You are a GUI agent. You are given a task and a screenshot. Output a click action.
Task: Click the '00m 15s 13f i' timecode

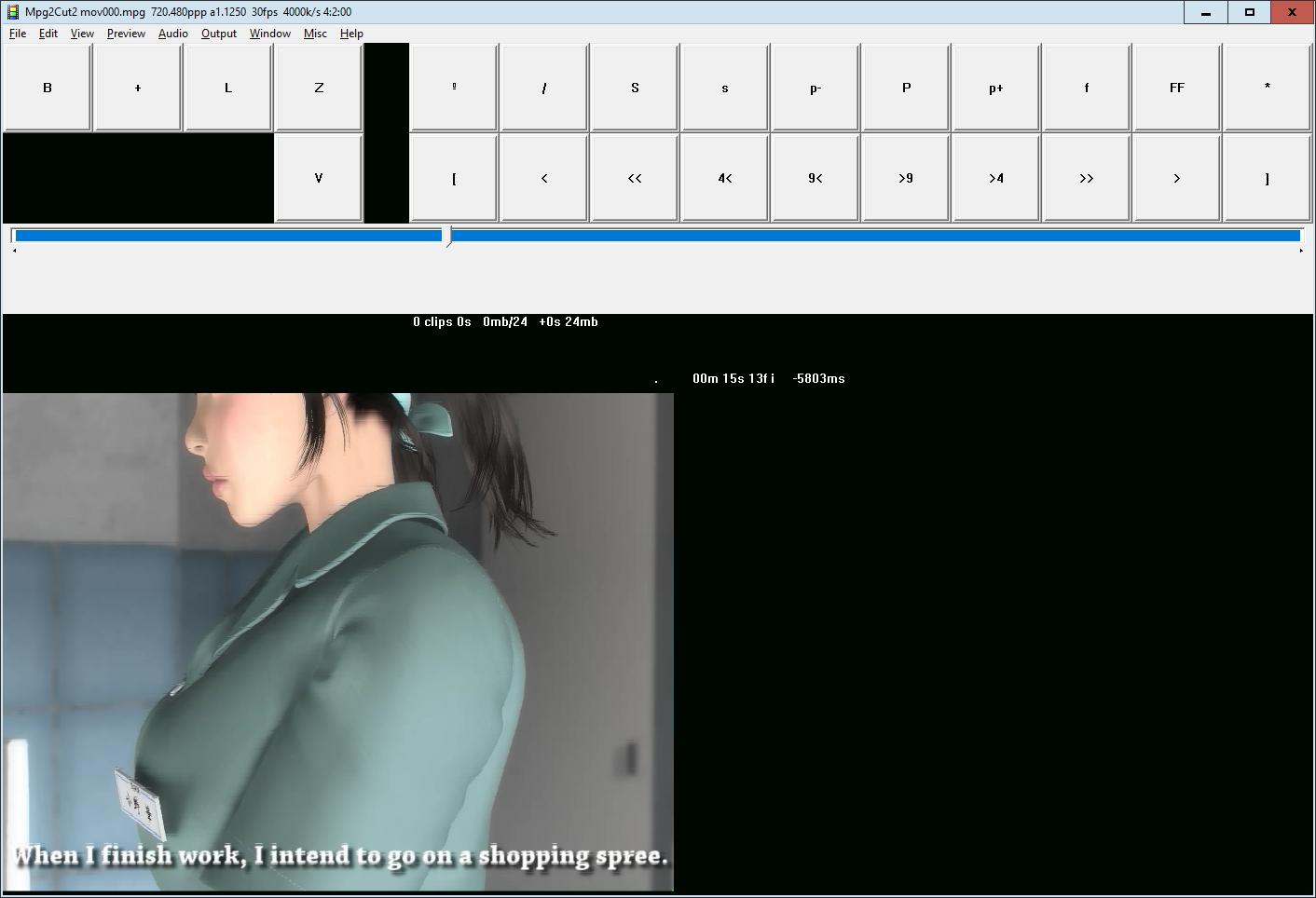733,379
